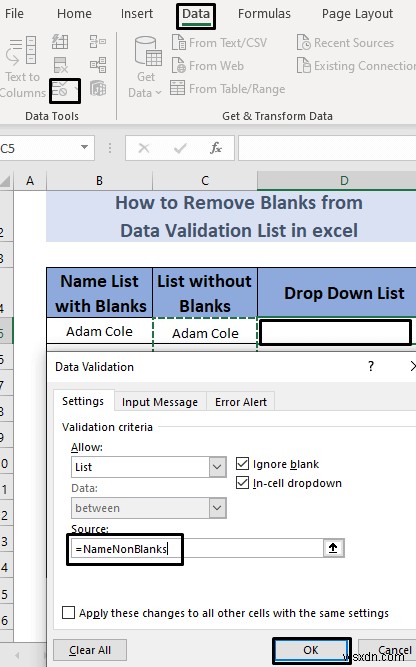Open the Data Validation ribbon dropdown arrow
Viewport: 416px width, 667px height.
pyautogui.click(x=76, y=89)
